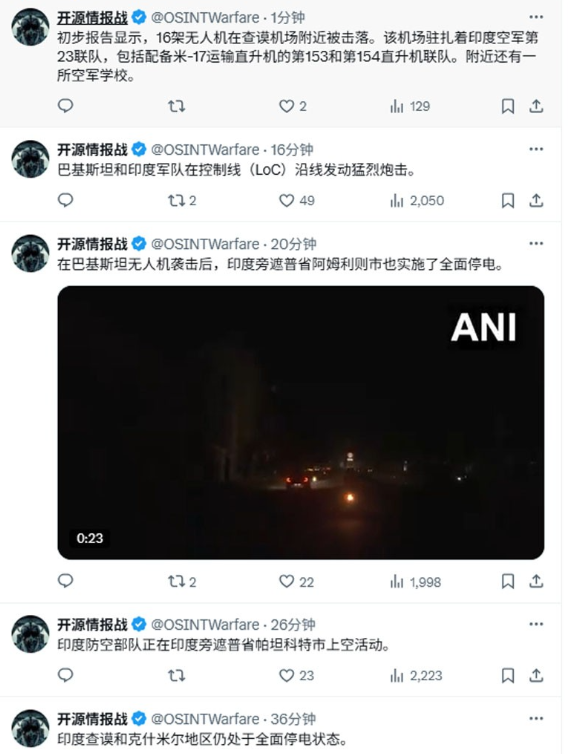Bookmark the tweet with 1,998 views

[x=508, y=581]
